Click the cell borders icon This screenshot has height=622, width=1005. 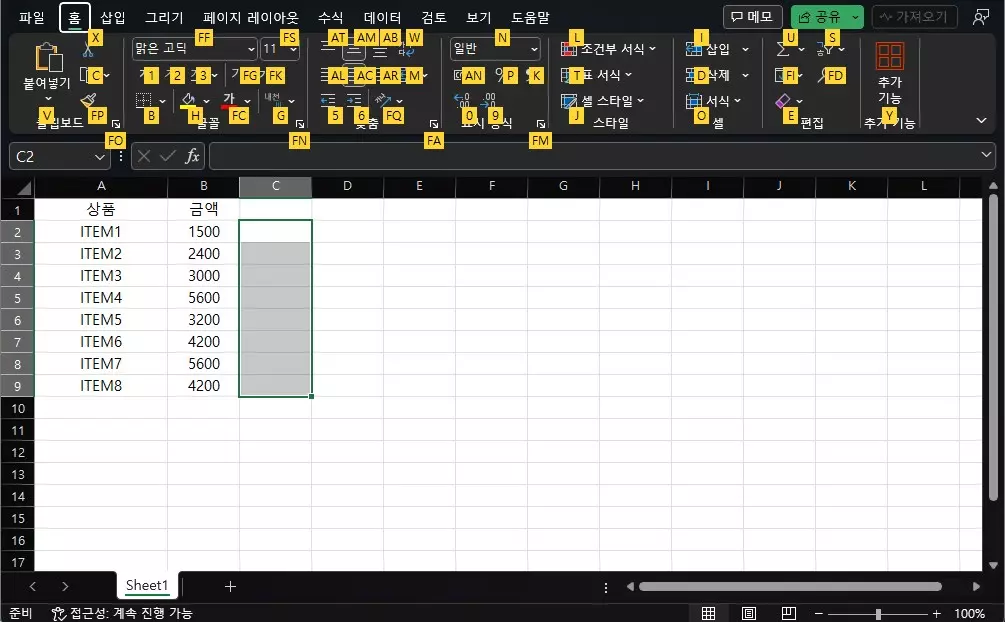(x=144, y=100)
